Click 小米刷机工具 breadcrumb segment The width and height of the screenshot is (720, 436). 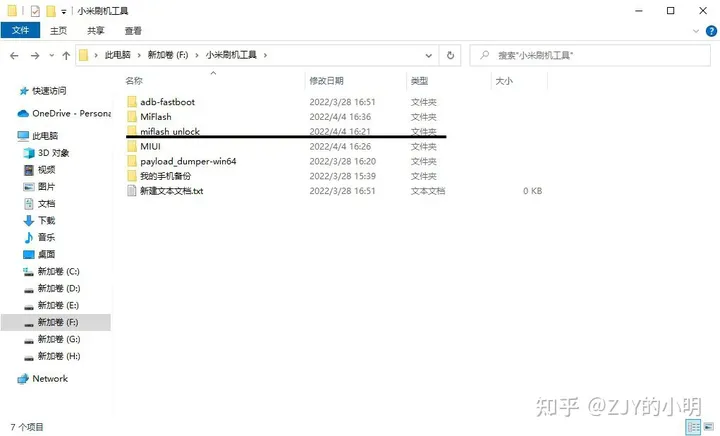click(231, 55)
